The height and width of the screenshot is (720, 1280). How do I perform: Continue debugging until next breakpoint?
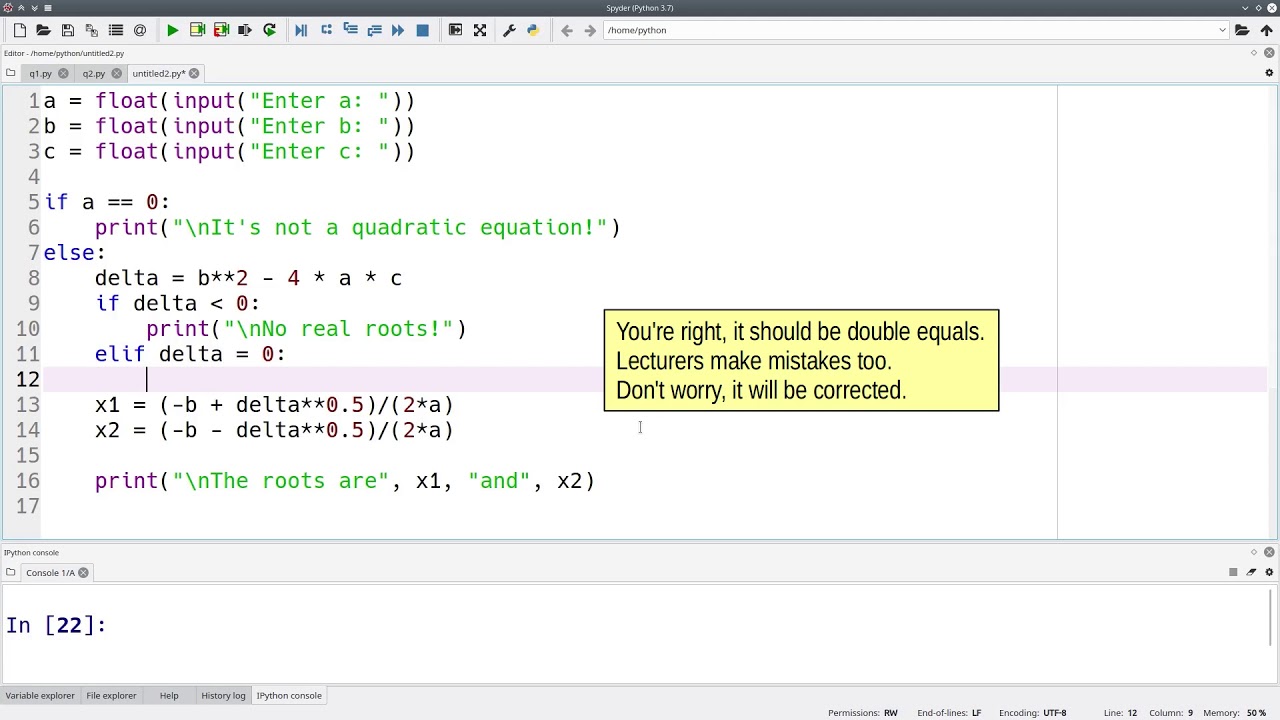[398, 30]
